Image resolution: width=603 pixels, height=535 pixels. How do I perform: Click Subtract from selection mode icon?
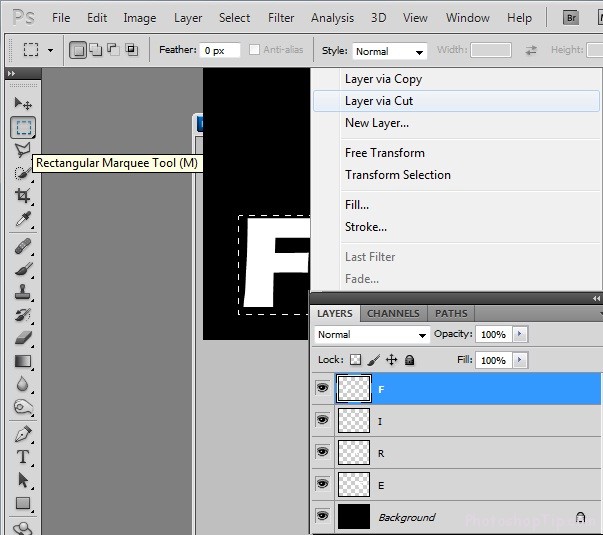(113, 49)
